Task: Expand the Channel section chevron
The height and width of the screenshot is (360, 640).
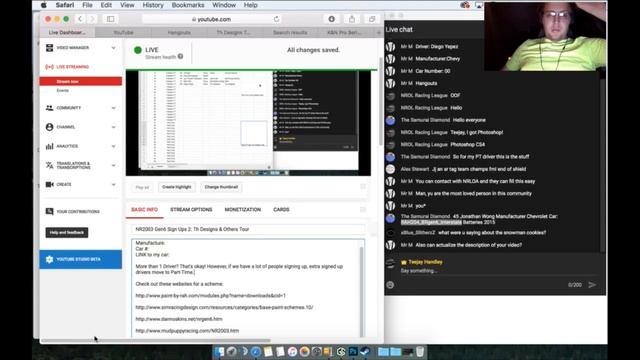Action: (x=113, y=127)
